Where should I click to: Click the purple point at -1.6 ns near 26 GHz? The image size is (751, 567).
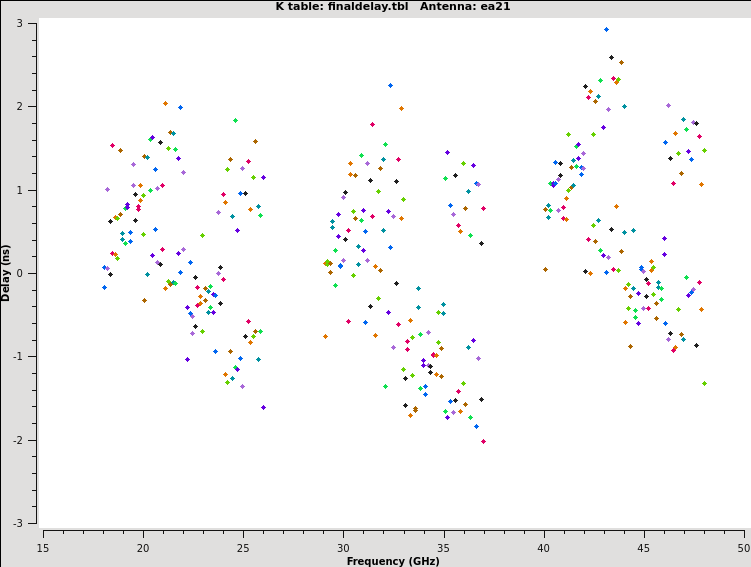pos(263,407)
